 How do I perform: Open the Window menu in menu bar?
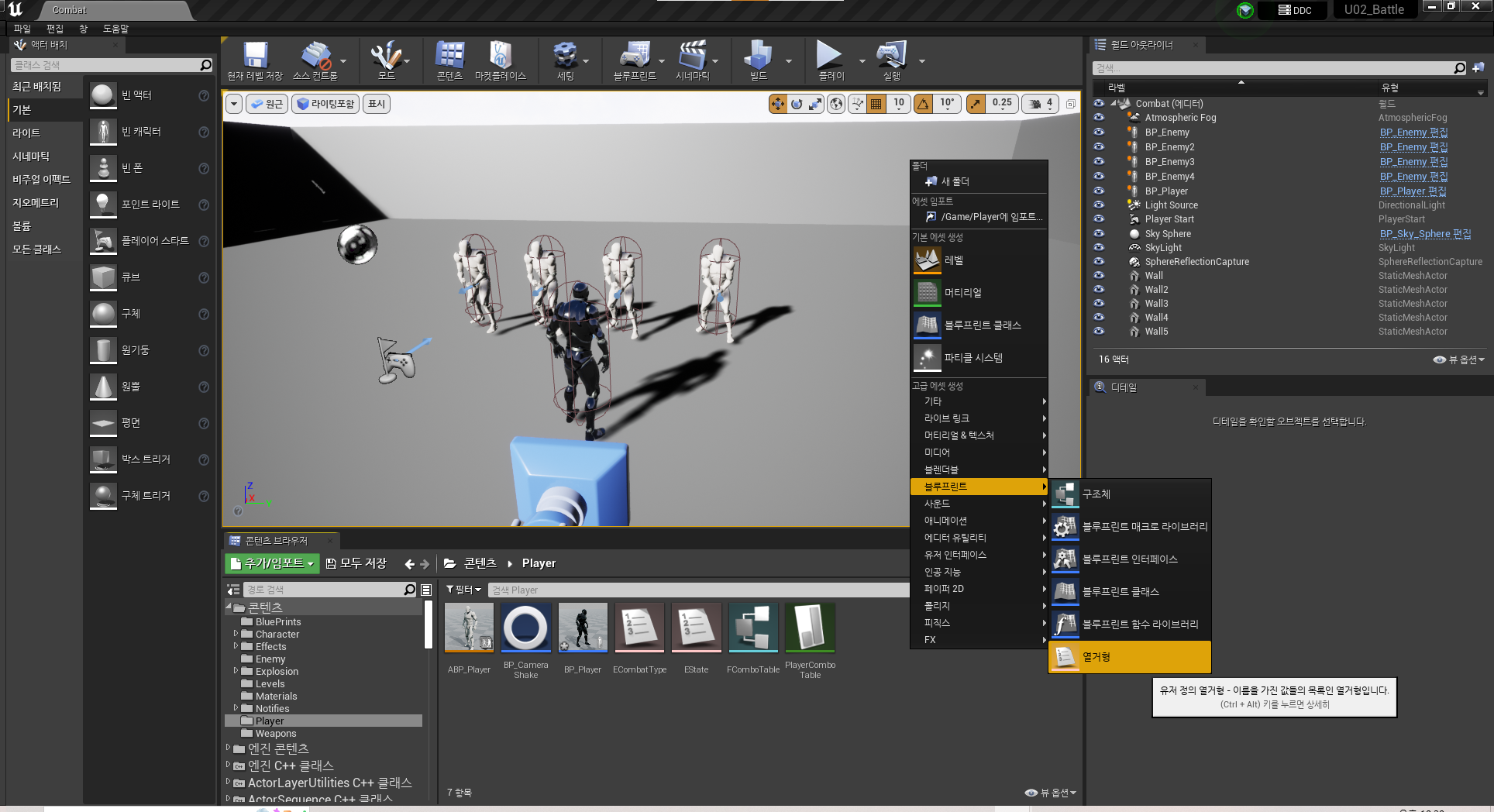pyautogui.click(x=84, y=29)
